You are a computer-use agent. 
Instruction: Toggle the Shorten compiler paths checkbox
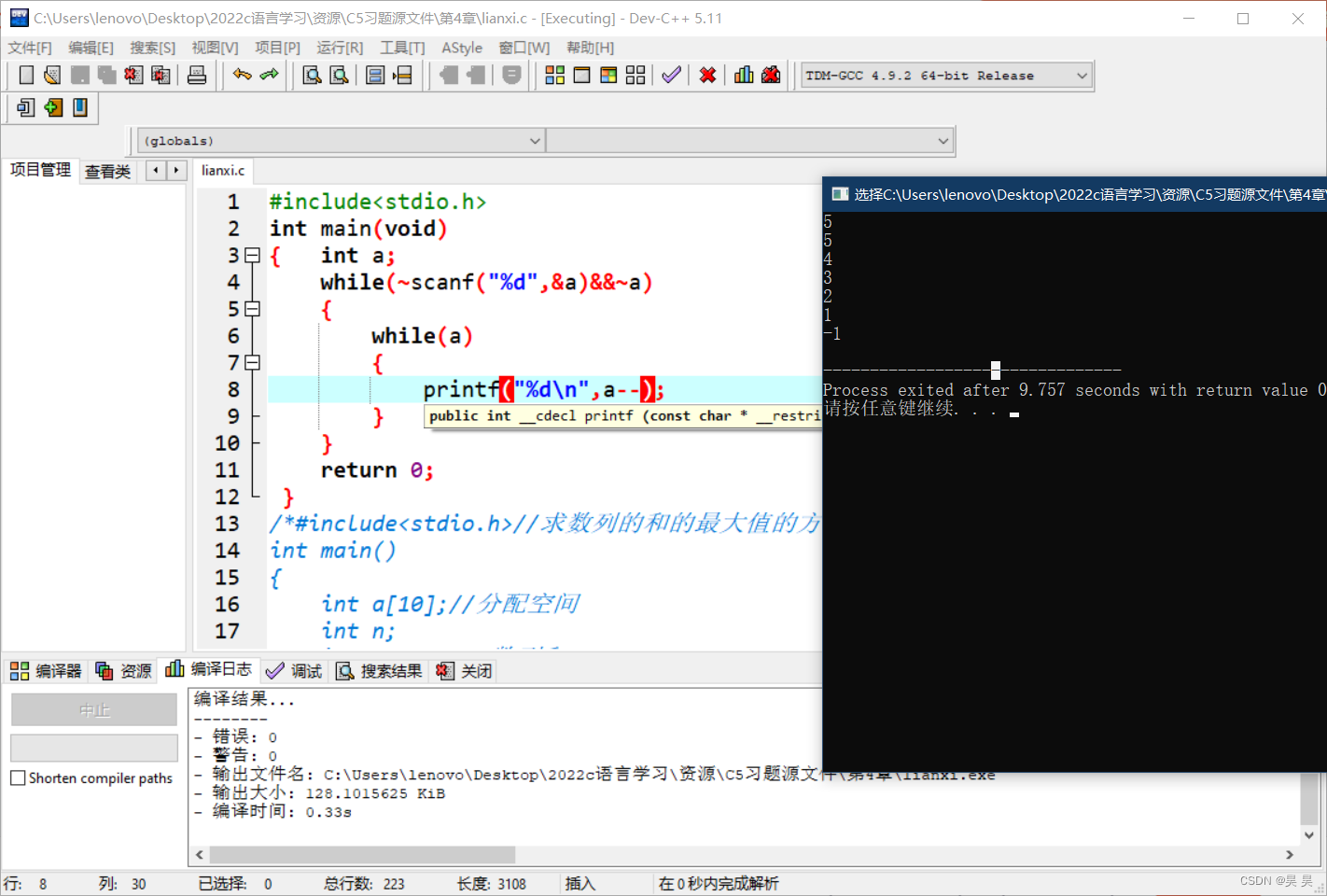17,777
